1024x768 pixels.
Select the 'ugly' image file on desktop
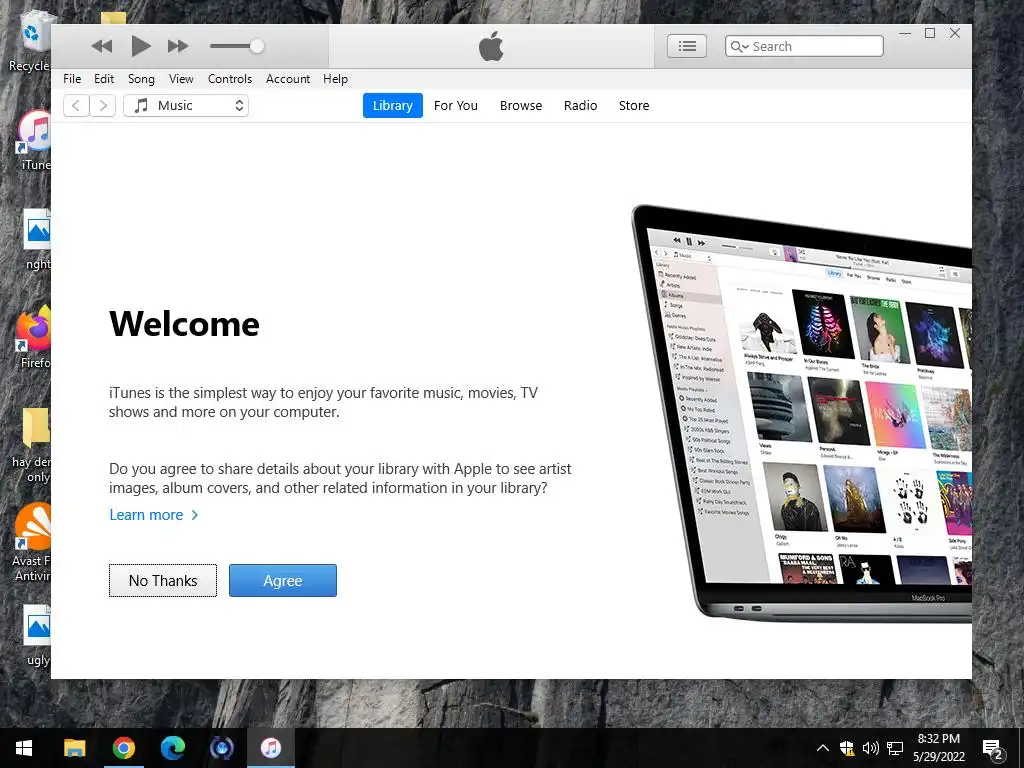(x=37, y=635)
